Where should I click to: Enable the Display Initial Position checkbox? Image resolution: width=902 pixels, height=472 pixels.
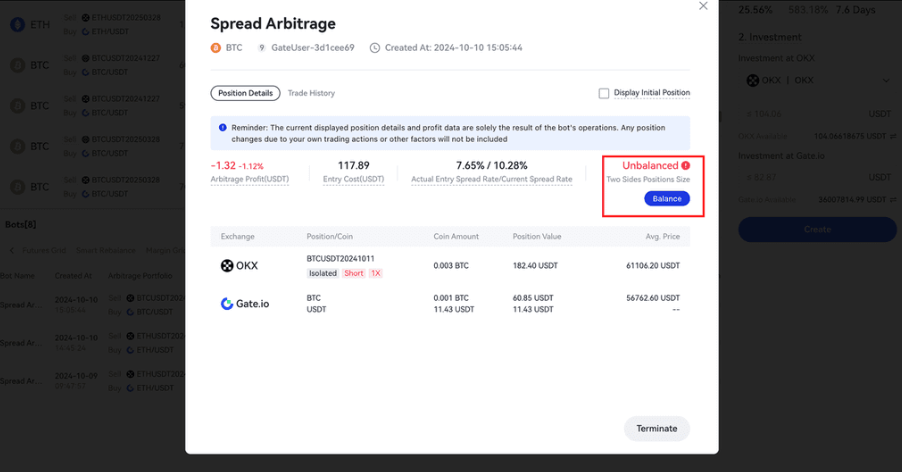coord(604,93)
